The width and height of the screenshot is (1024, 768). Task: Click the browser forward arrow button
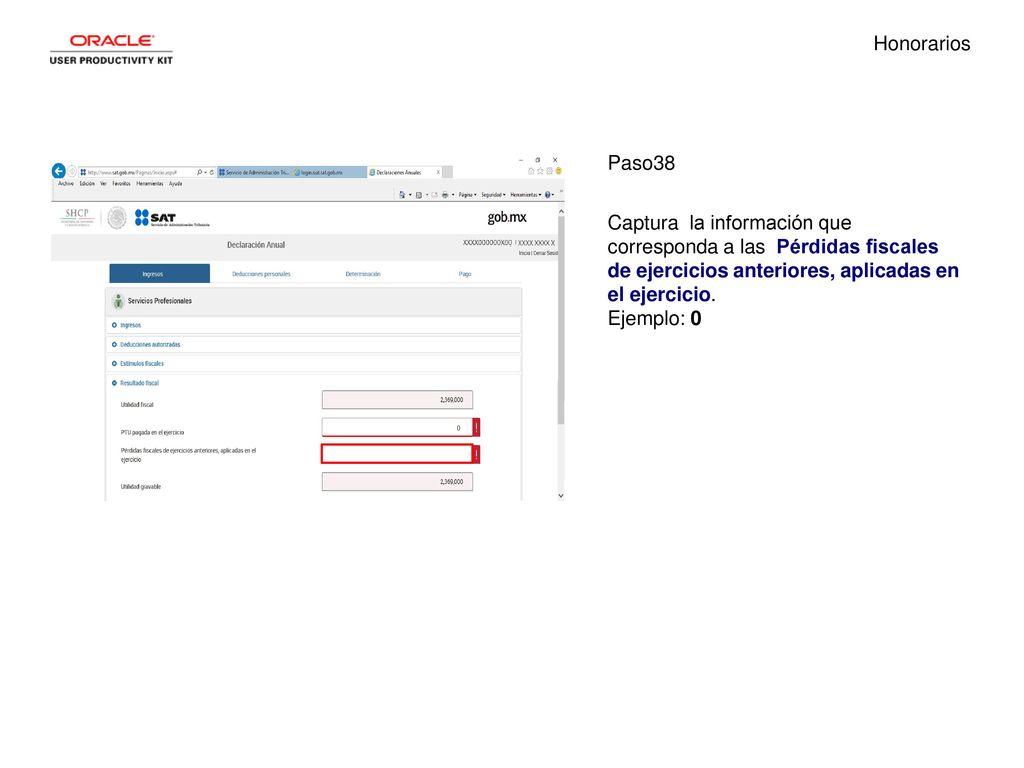click(72, 171)
